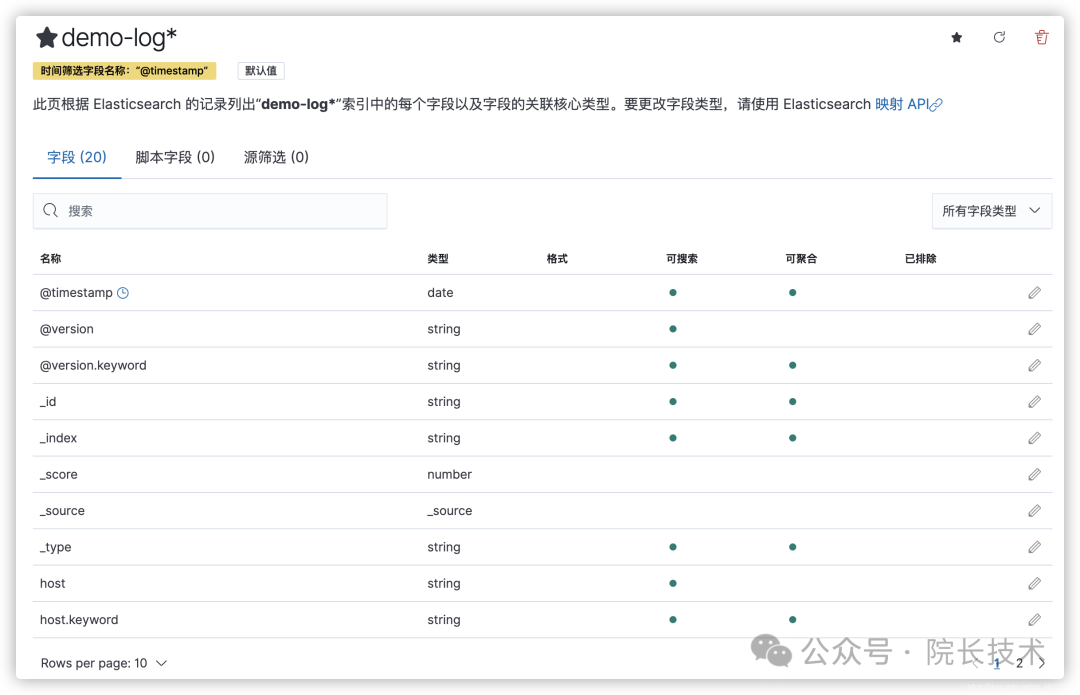Select the host field name
Image resolution: width=1080 pixels, height=695 pixels.
52,583
